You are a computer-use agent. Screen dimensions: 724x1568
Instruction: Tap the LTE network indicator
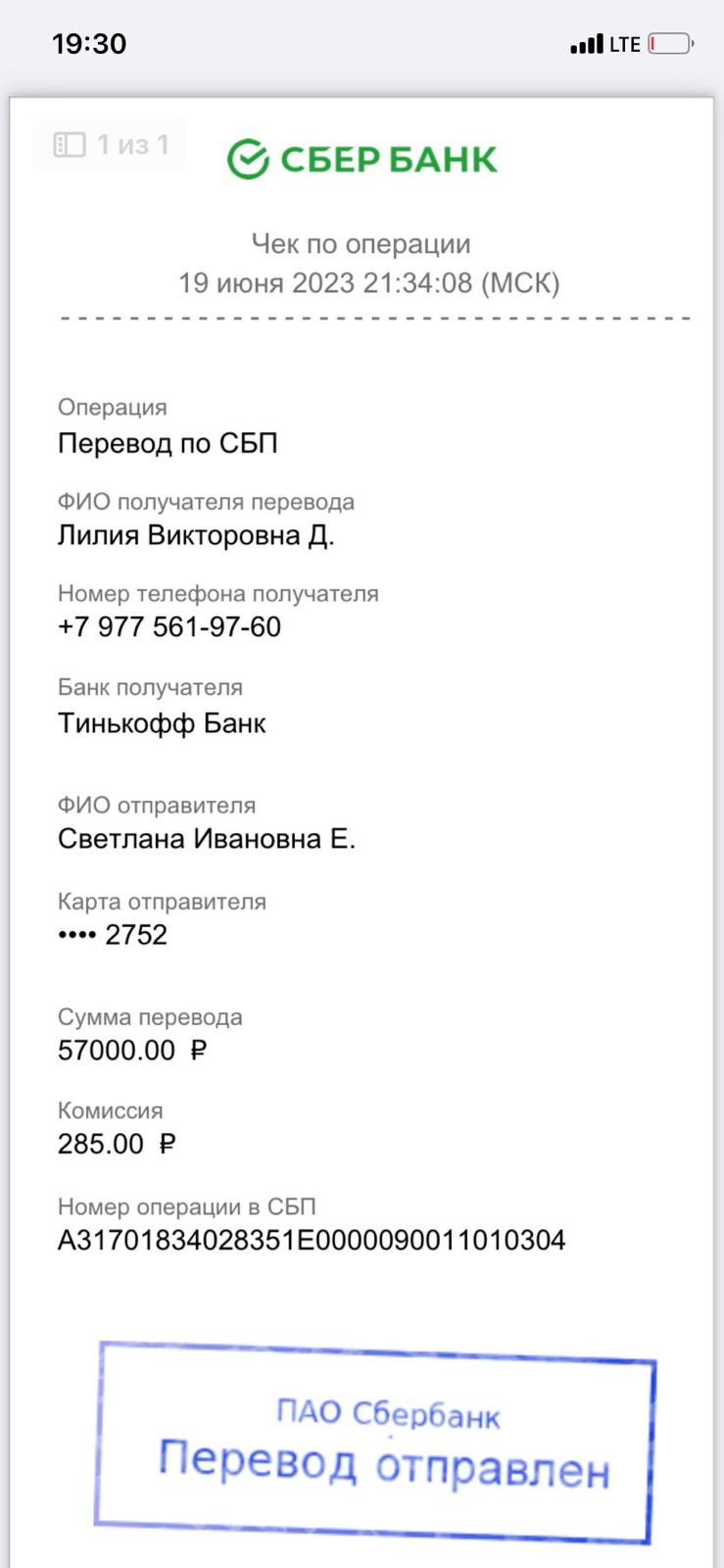pos(624,44)
